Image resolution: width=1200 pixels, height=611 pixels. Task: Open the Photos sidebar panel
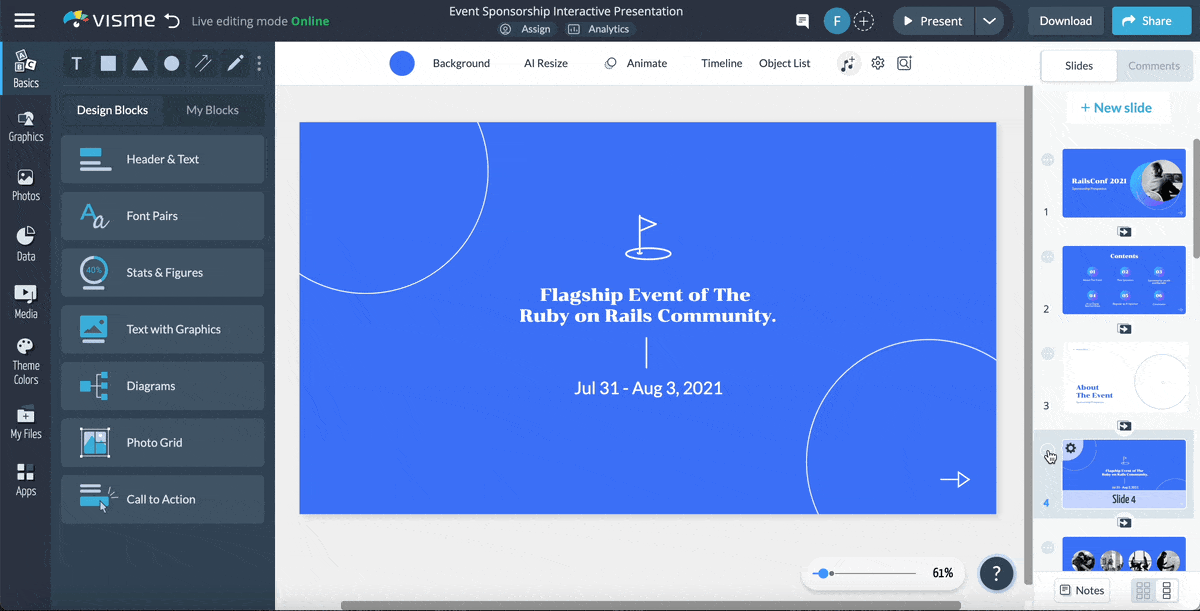point(26,185)
